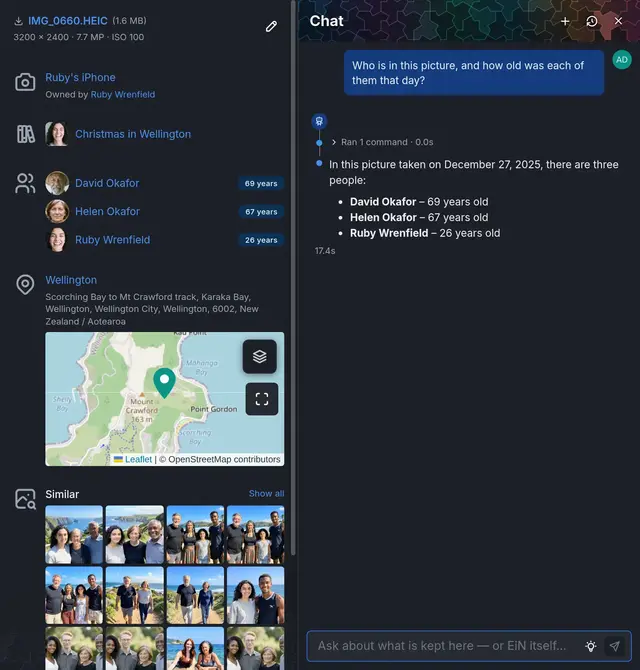Click the location pin section icon
640x670 pixels.
(x=25, y=285)
